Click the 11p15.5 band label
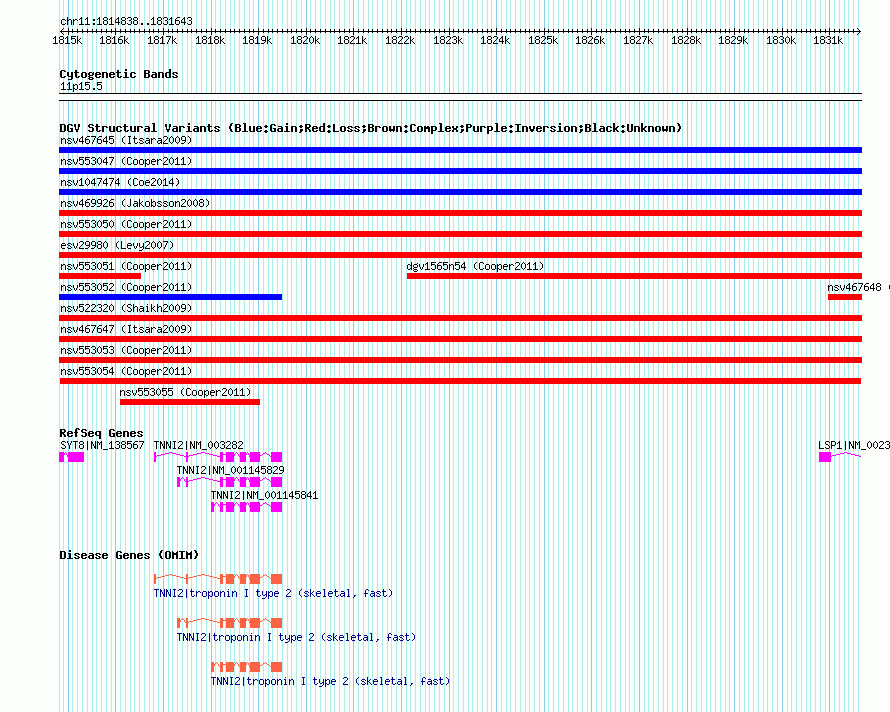This screenshot has height=712, width=890. point(81,86)
